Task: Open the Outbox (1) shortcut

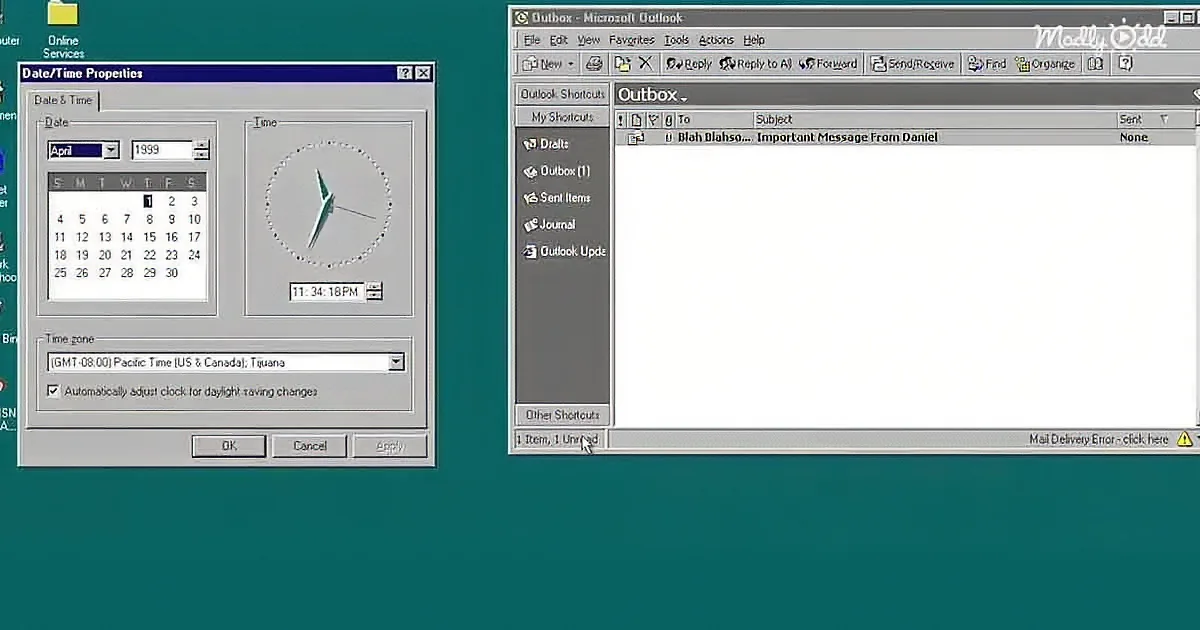Action: click(x=557, y=171)
